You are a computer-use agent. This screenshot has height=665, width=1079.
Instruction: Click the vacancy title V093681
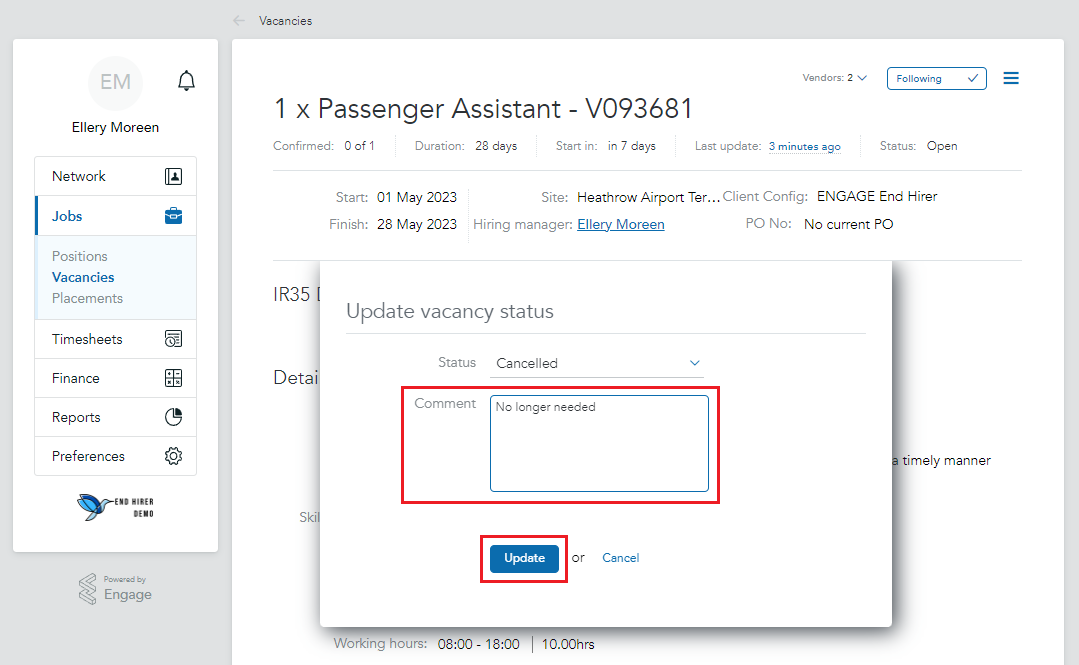pyautogui.click(x=483, y=109)
